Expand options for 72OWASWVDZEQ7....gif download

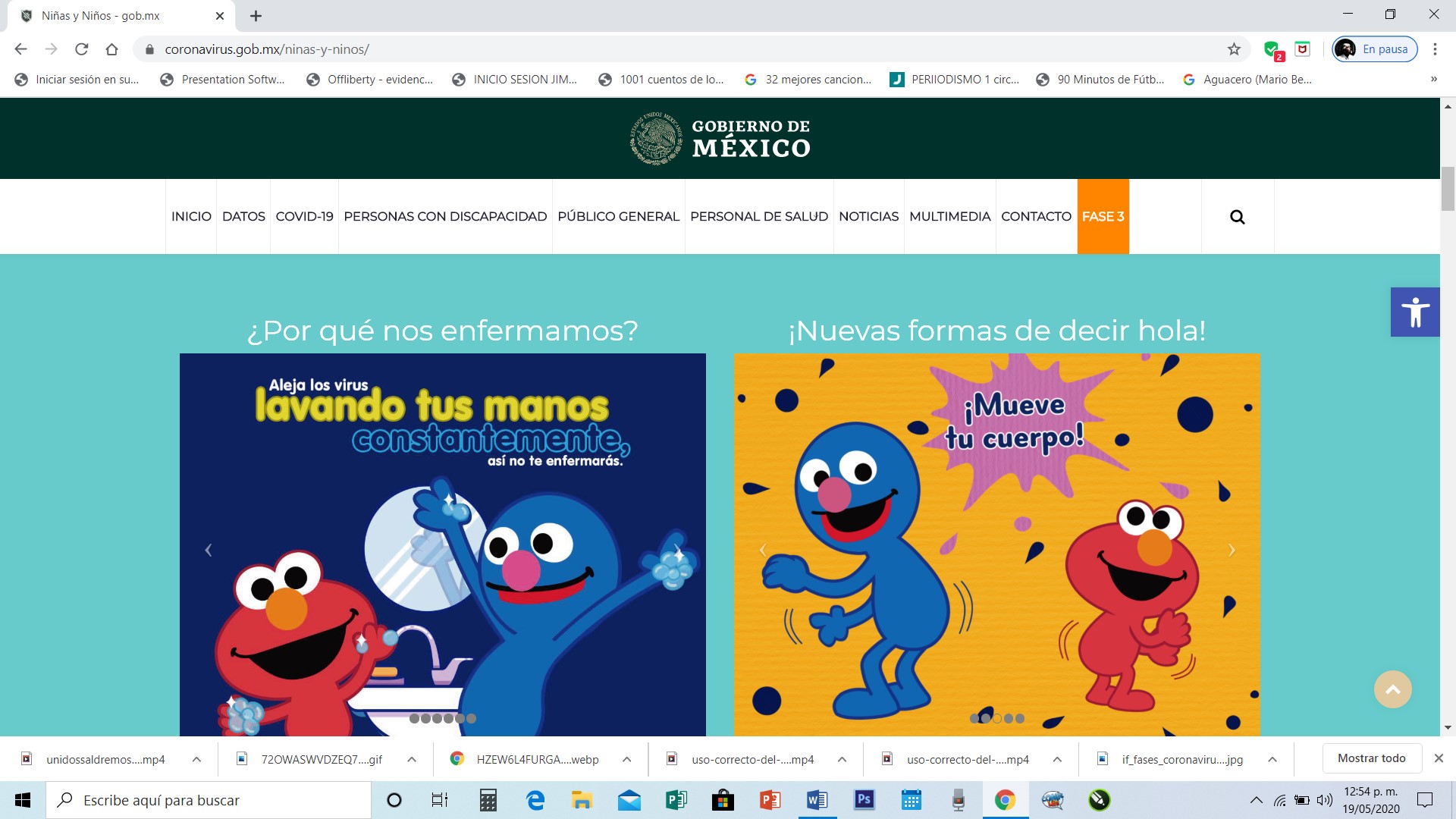(412, 759)
